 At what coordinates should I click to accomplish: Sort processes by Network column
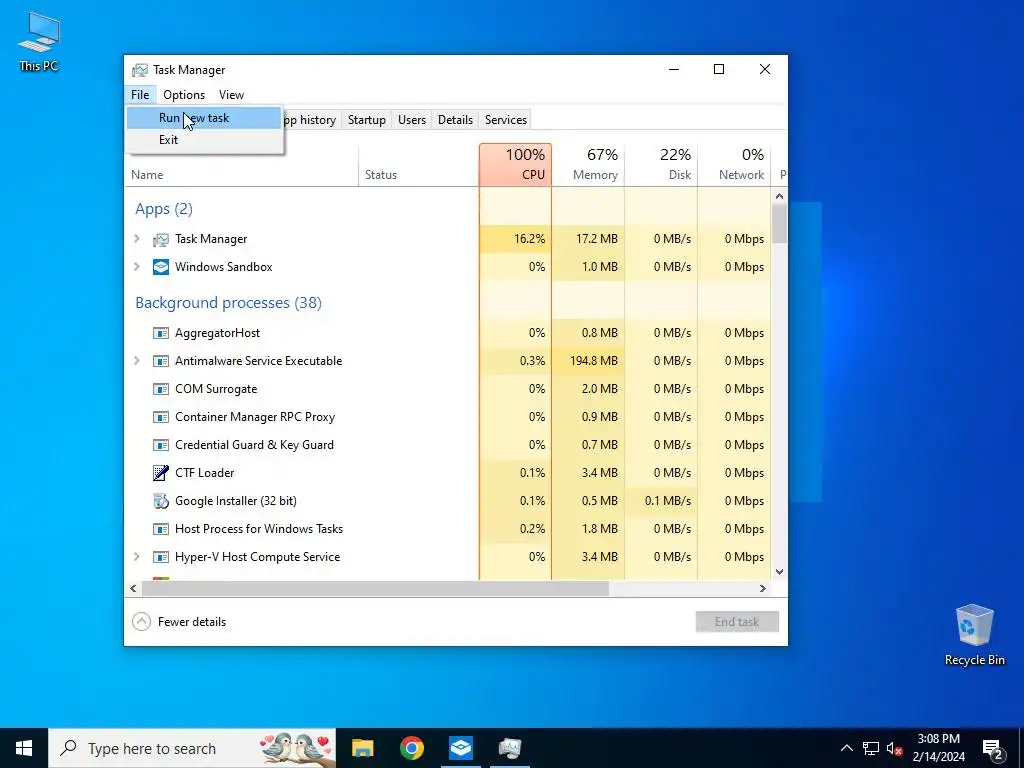[x=735, y=165]
